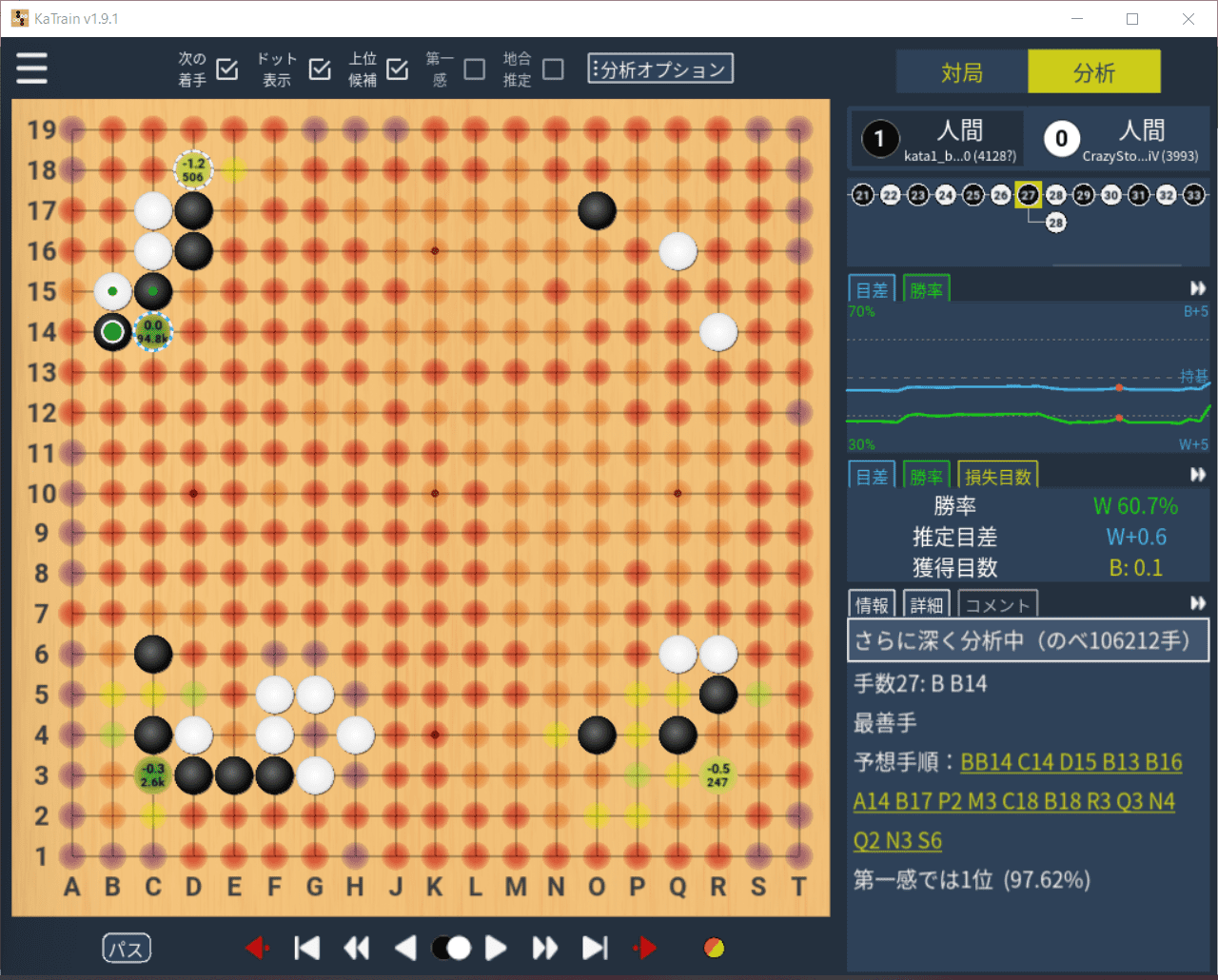Select the branch variation node 28

[x=1056, y=223]
